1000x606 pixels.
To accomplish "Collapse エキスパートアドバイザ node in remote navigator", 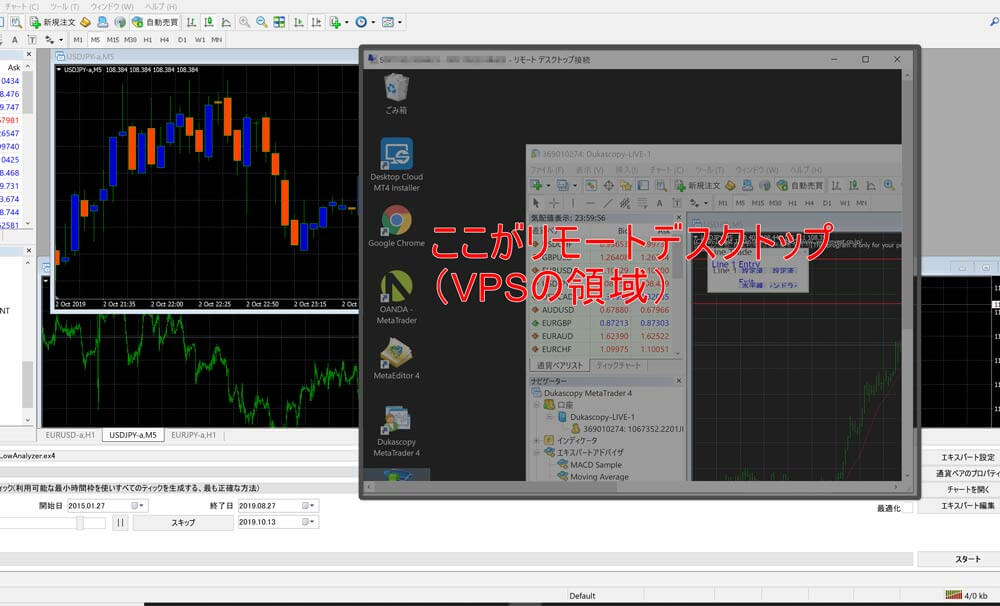I will (x=537, y=452).
